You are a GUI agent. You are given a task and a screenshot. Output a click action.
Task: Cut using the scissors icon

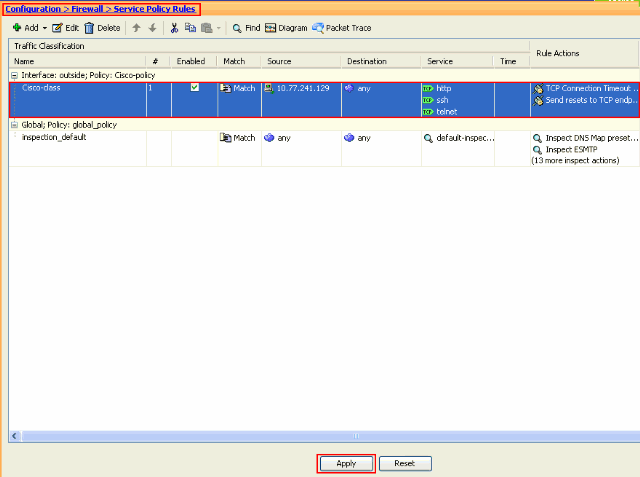[174, 28]
